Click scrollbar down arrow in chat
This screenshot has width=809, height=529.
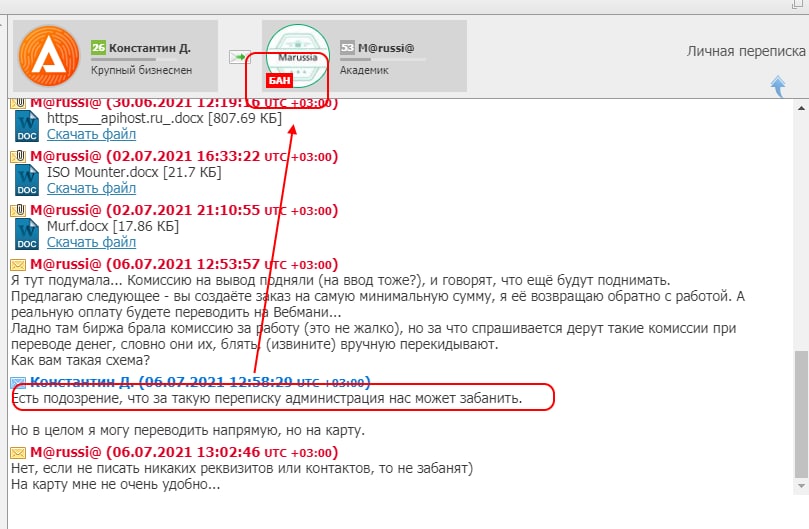pyautogui.click(x=801, y=486)
